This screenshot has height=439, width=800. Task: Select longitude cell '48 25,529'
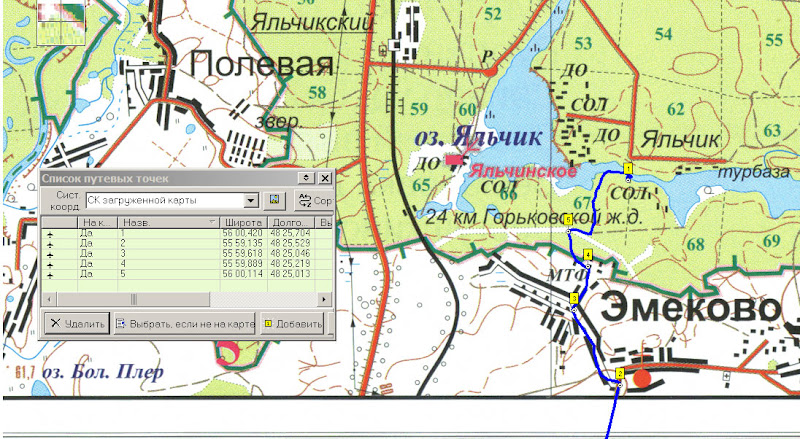click(290, 243)
